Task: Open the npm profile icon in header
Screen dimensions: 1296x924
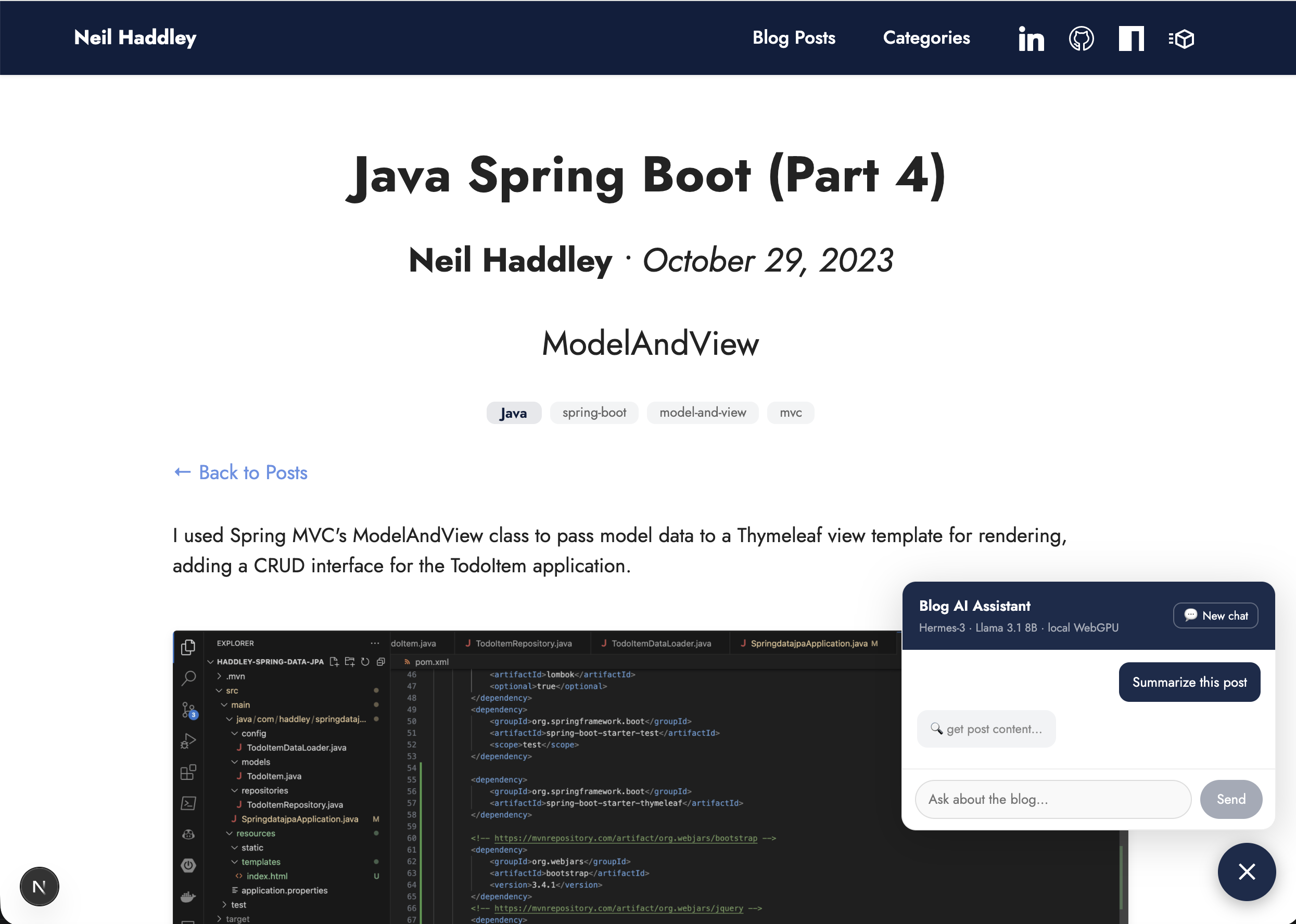Action: coord(1131,38)
